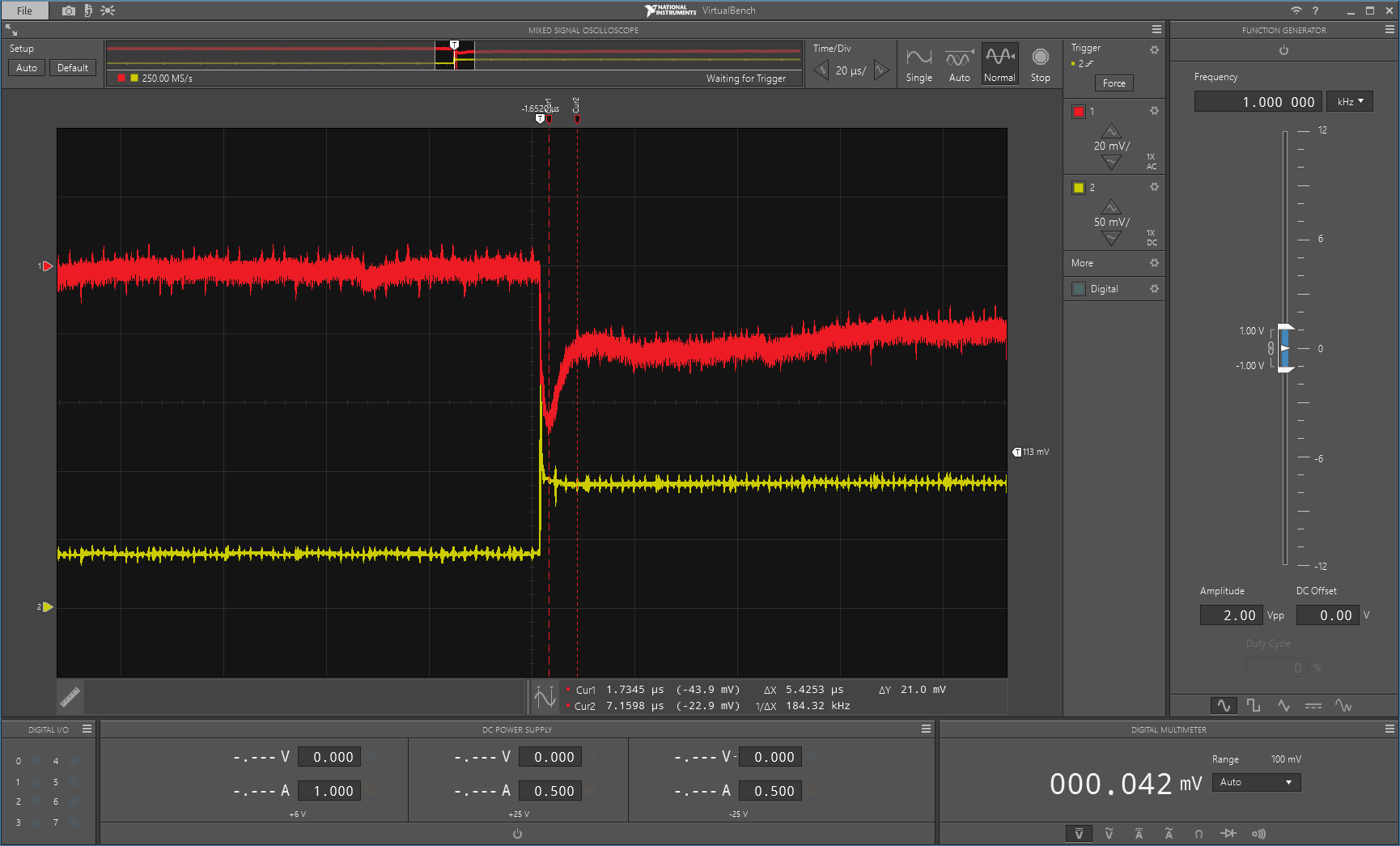The image size is (1400, 846).
Task: Decrease Time/Div with the left arrow
Action: (x=821, y=70)
